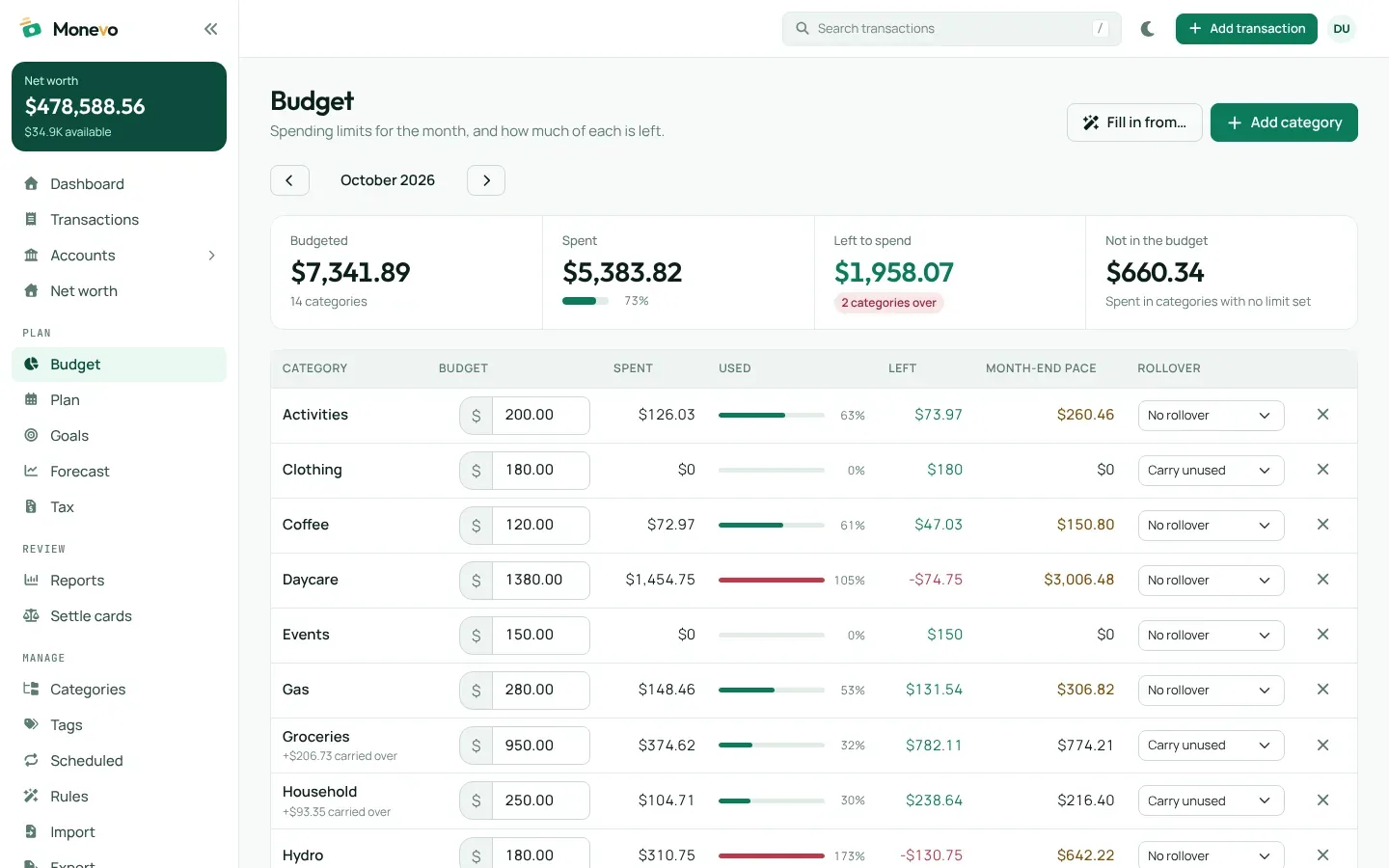Toggle dark mode moon icon
The image size is (1389, 868).
(1148, 29)
